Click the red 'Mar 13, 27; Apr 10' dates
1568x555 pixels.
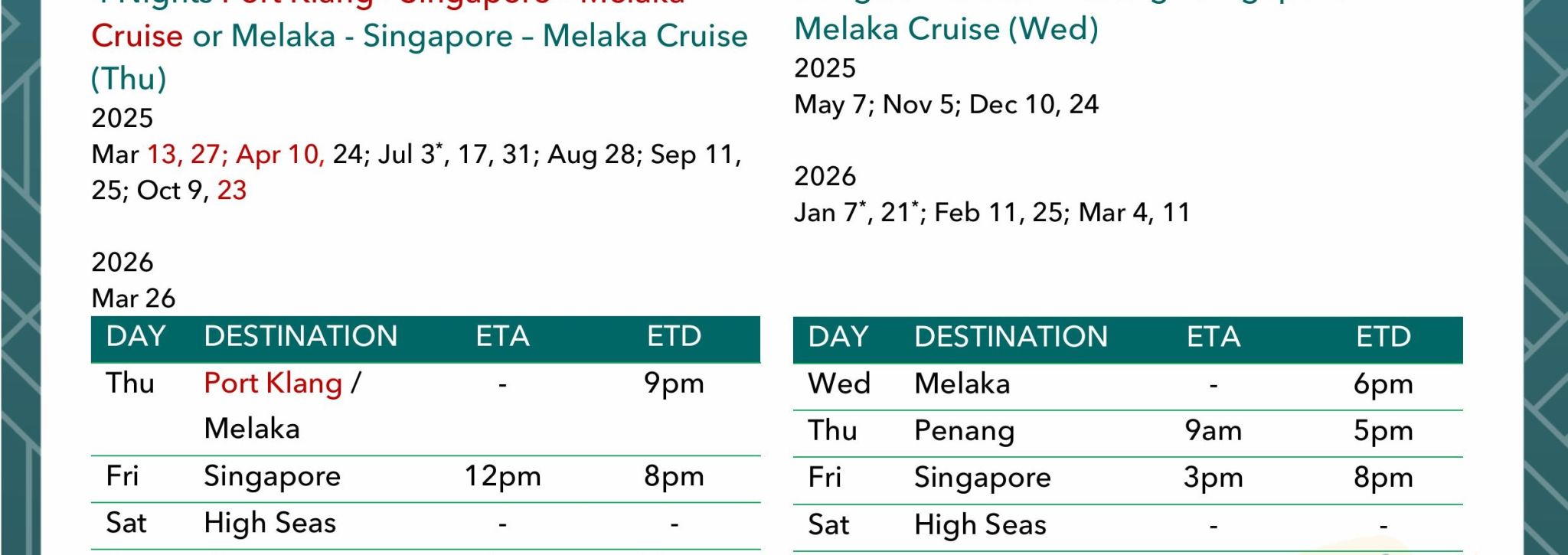coord(235,154)
